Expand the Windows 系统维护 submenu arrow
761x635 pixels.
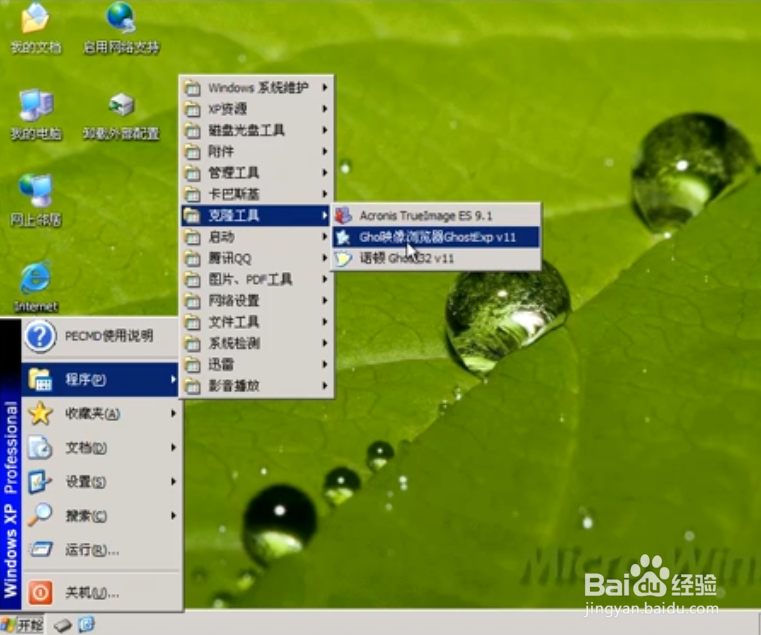pos(325,87)
